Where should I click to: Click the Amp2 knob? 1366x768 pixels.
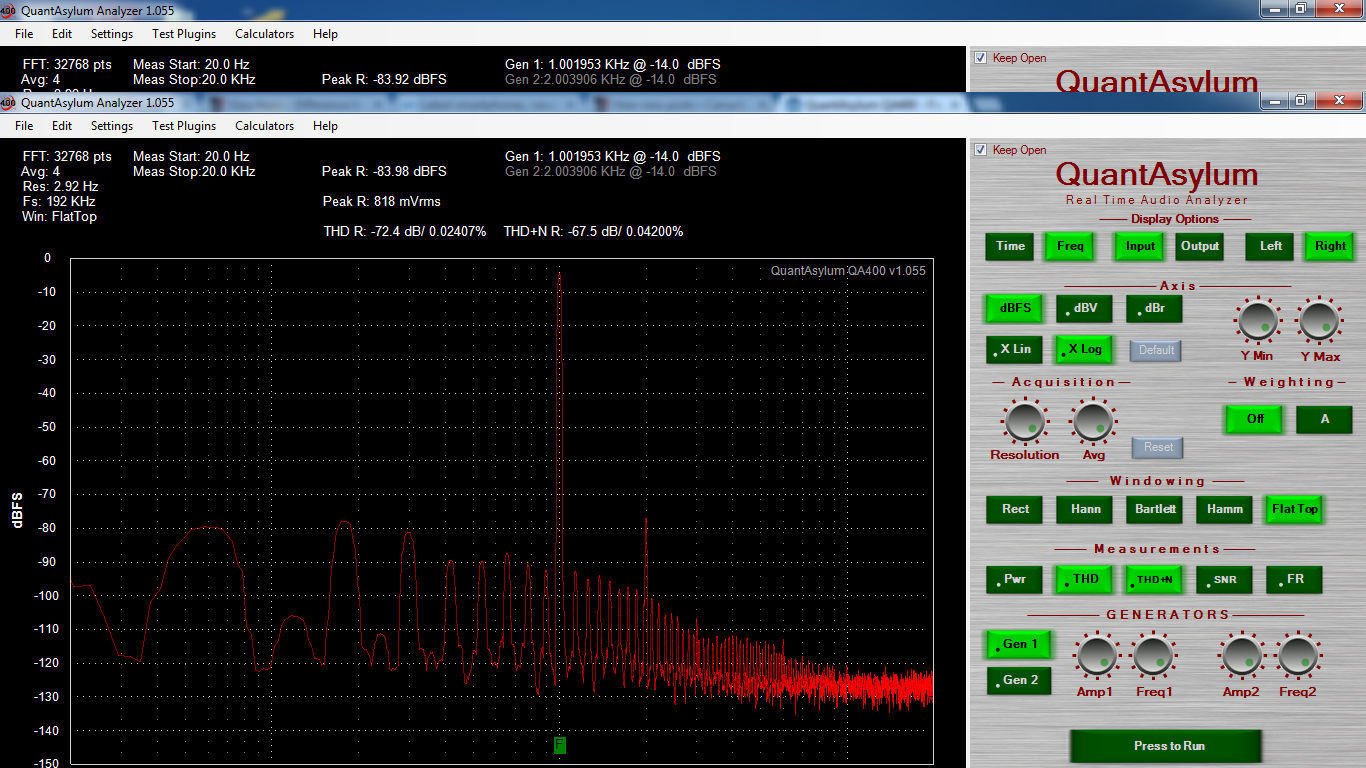coord(1241,656)
